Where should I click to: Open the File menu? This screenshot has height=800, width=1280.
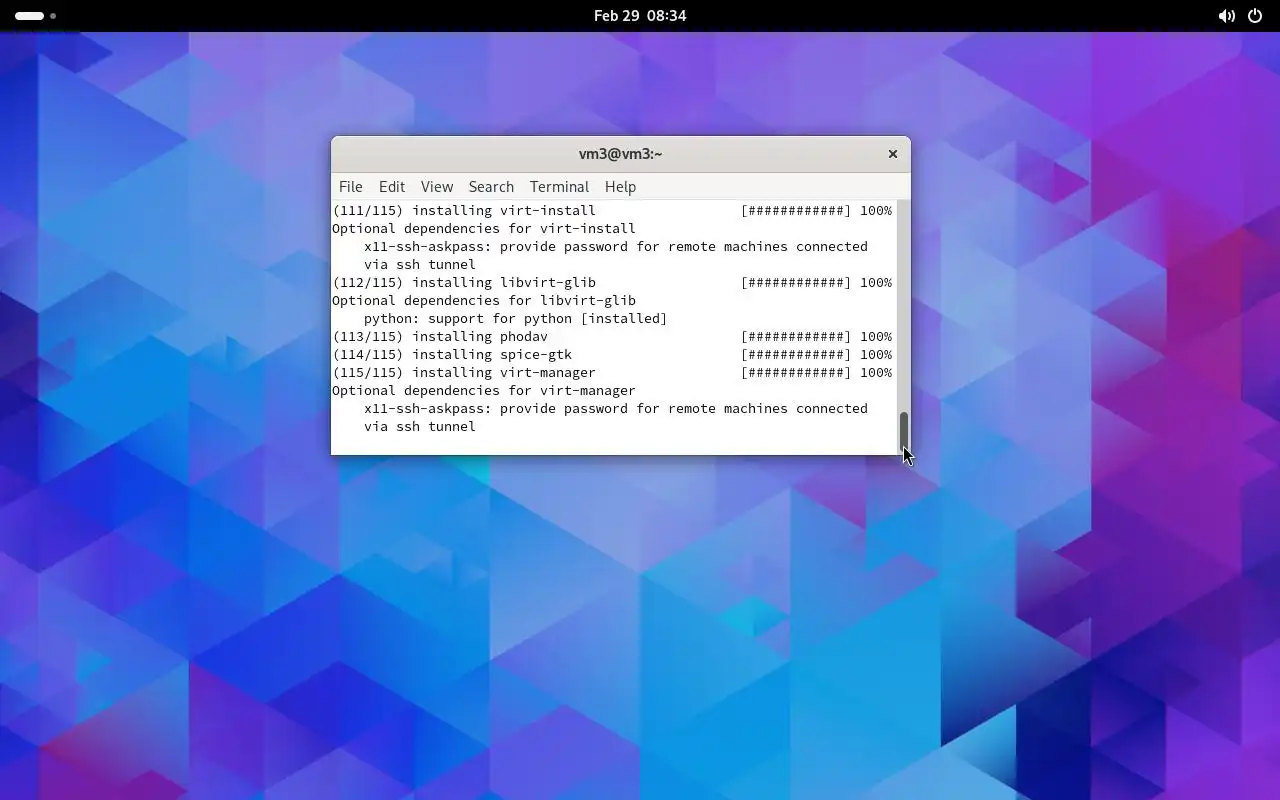350,187
